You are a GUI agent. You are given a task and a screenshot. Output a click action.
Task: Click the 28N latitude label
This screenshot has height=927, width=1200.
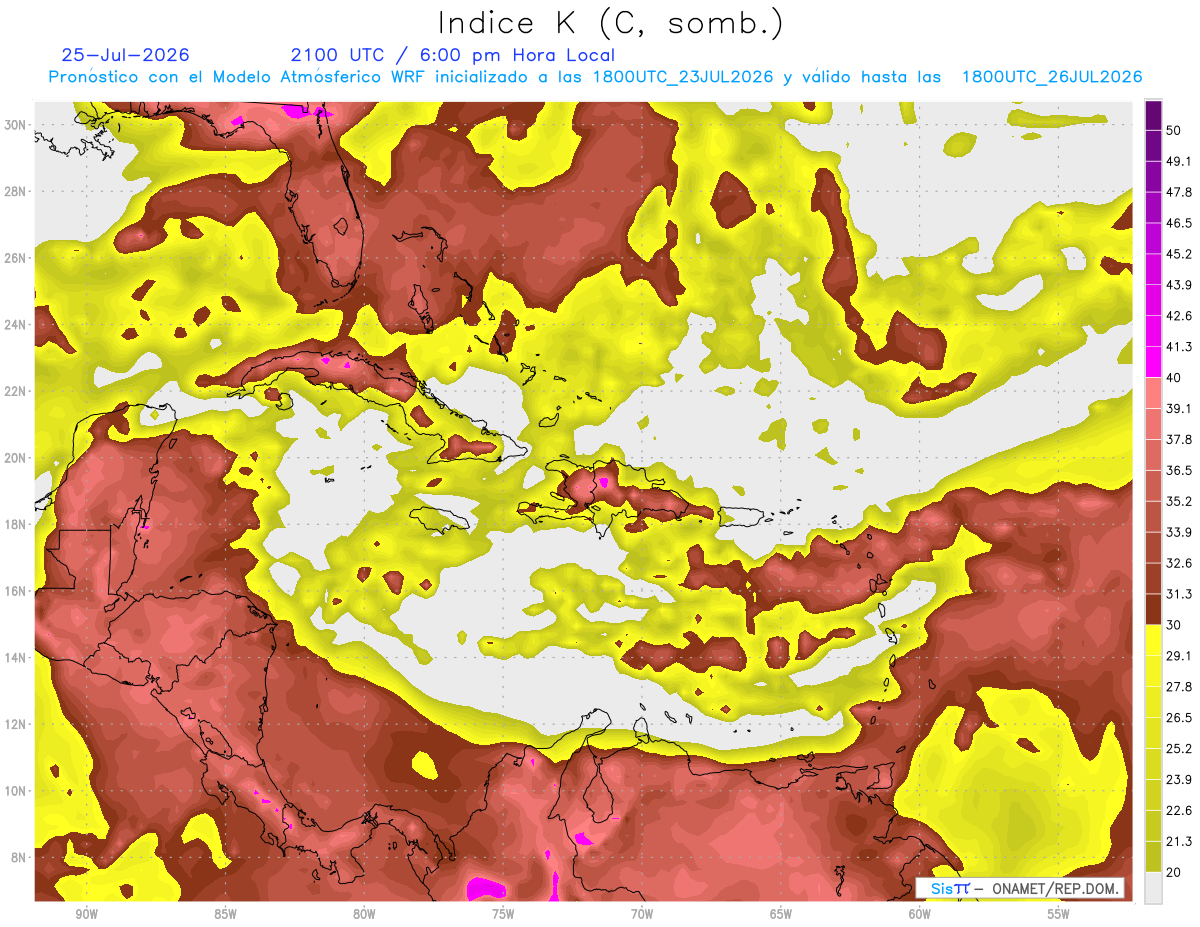coord(17,191)
